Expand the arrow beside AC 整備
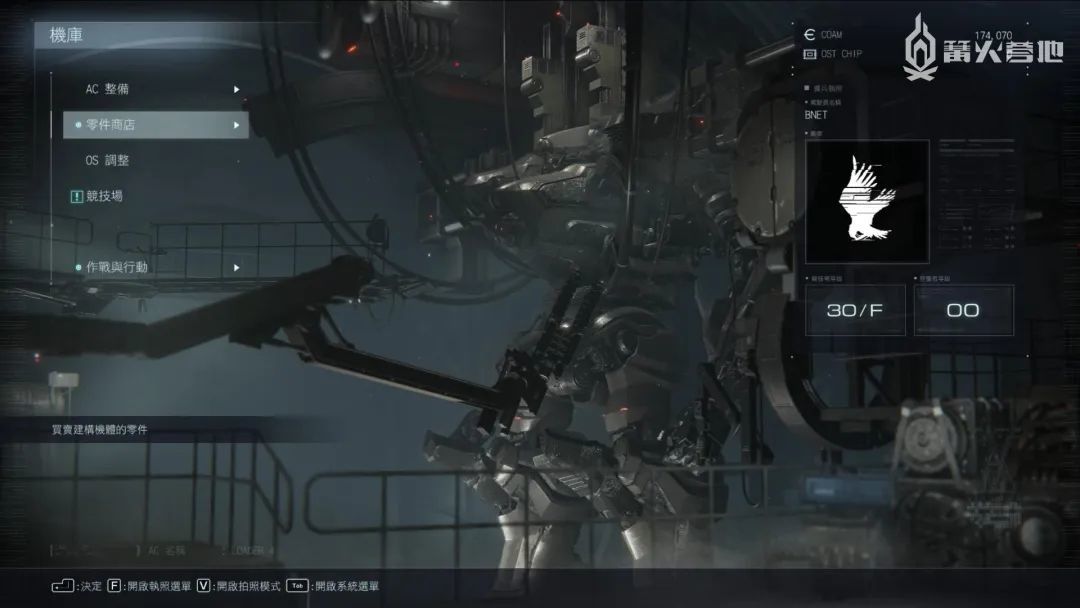 tap(236, 90)
